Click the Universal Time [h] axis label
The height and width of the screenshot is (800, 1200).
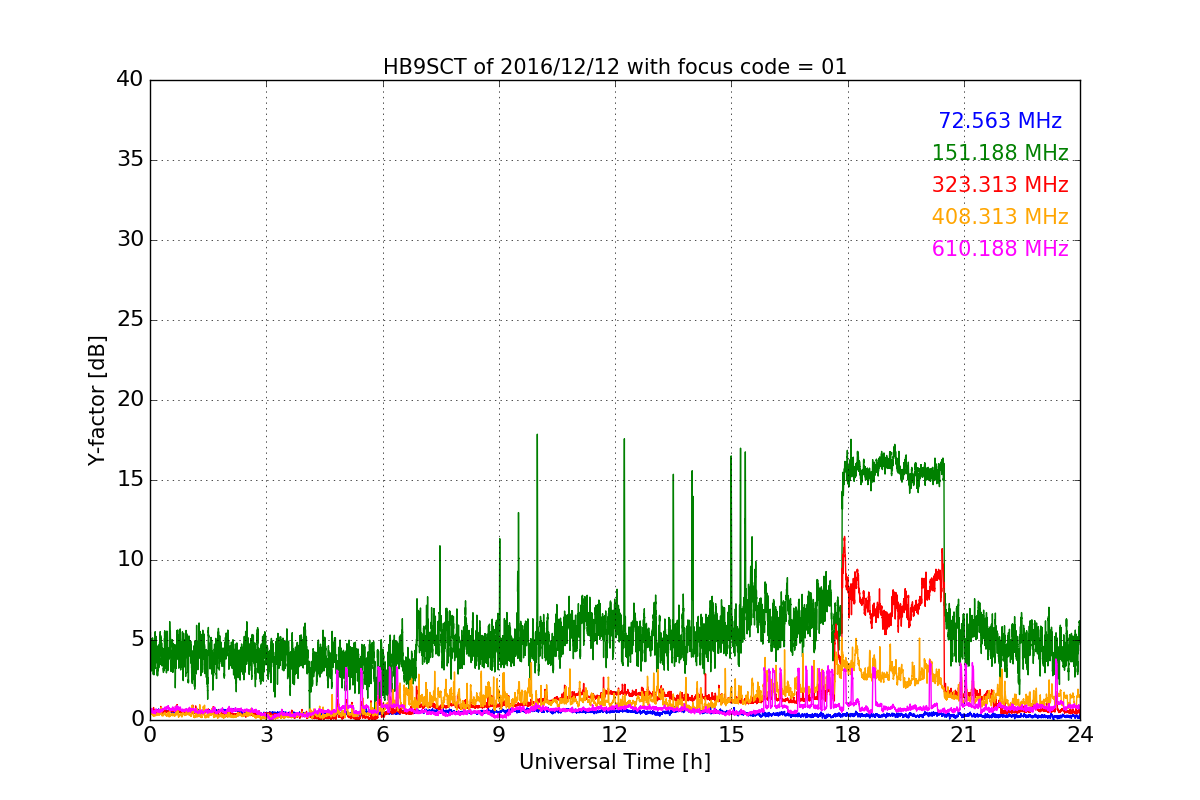tap(615, 762)
